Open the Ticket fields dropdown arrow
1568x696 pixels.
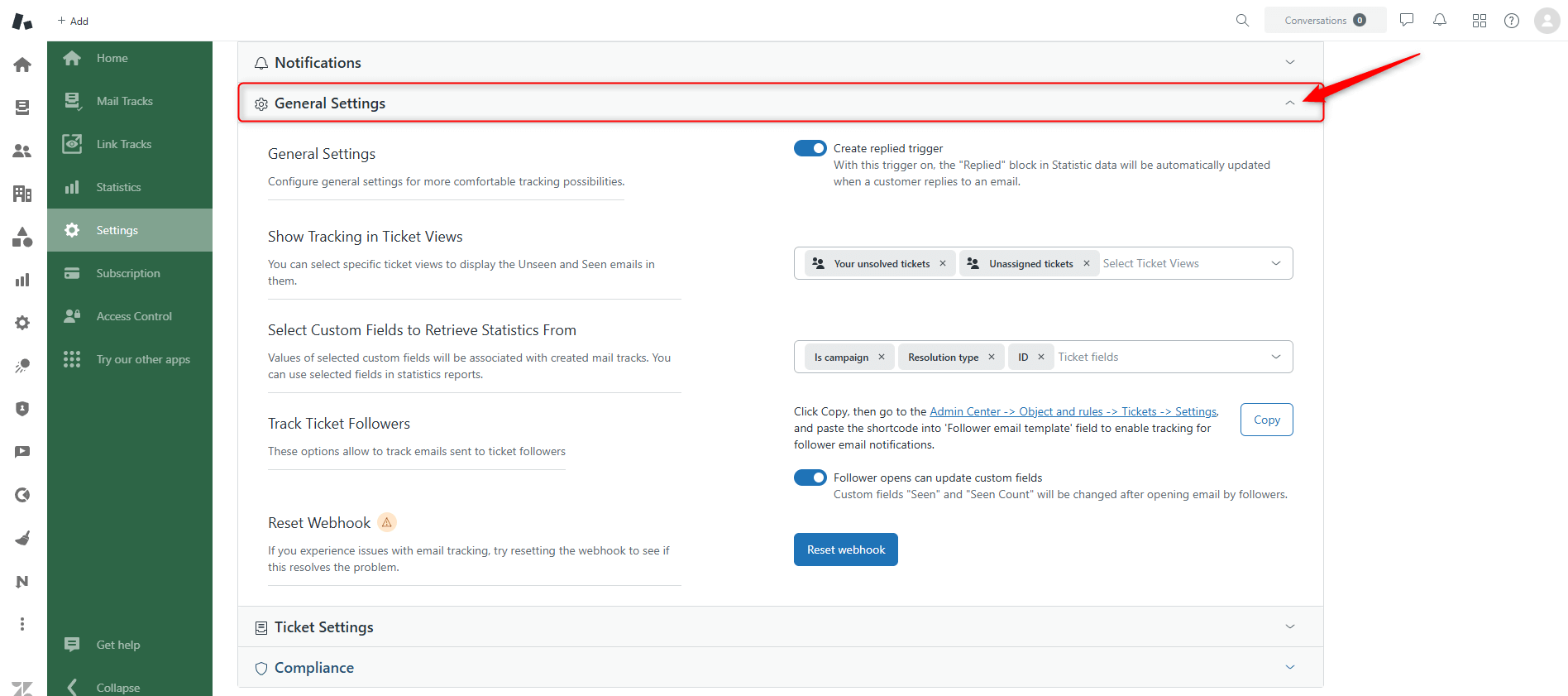tap(1276, 358)
